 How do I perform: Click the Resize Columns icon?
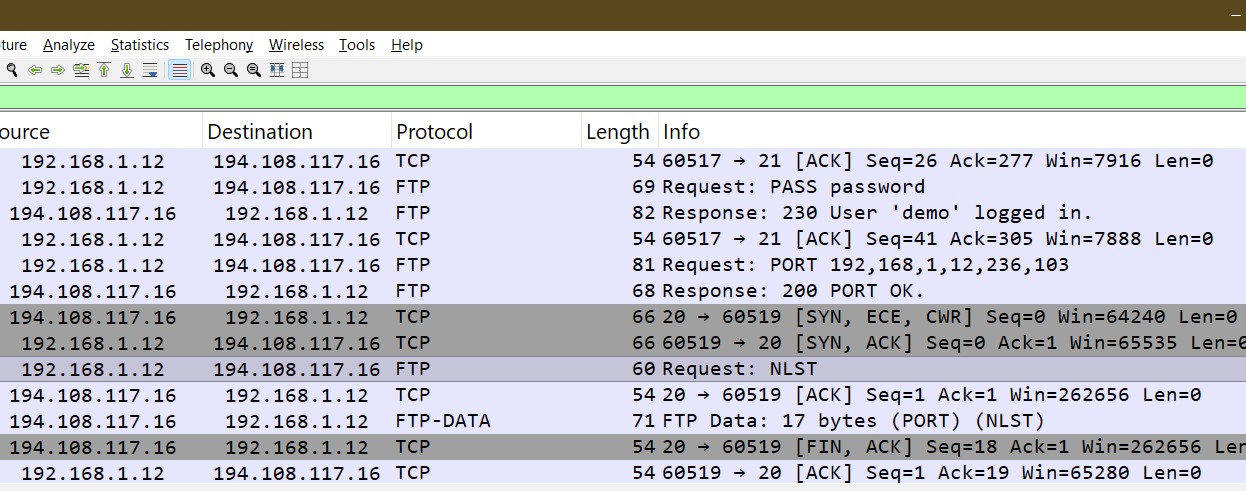[x=277, y=70]
